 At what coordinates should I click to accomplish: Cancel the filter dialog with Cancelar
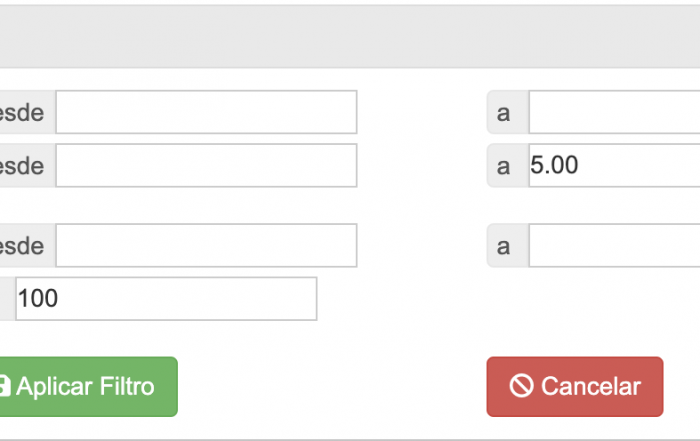pos(575,387)
